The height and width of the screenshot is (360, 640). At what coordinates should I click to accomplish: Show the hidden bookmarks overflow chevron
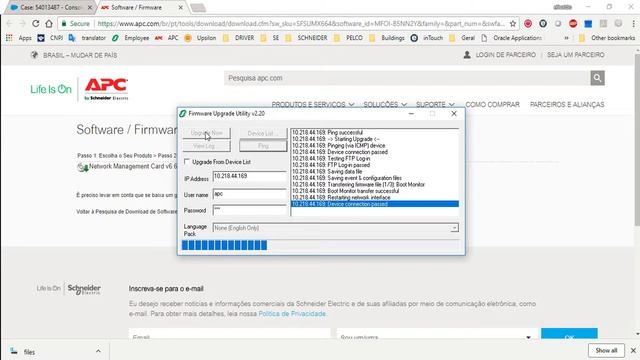566,38
